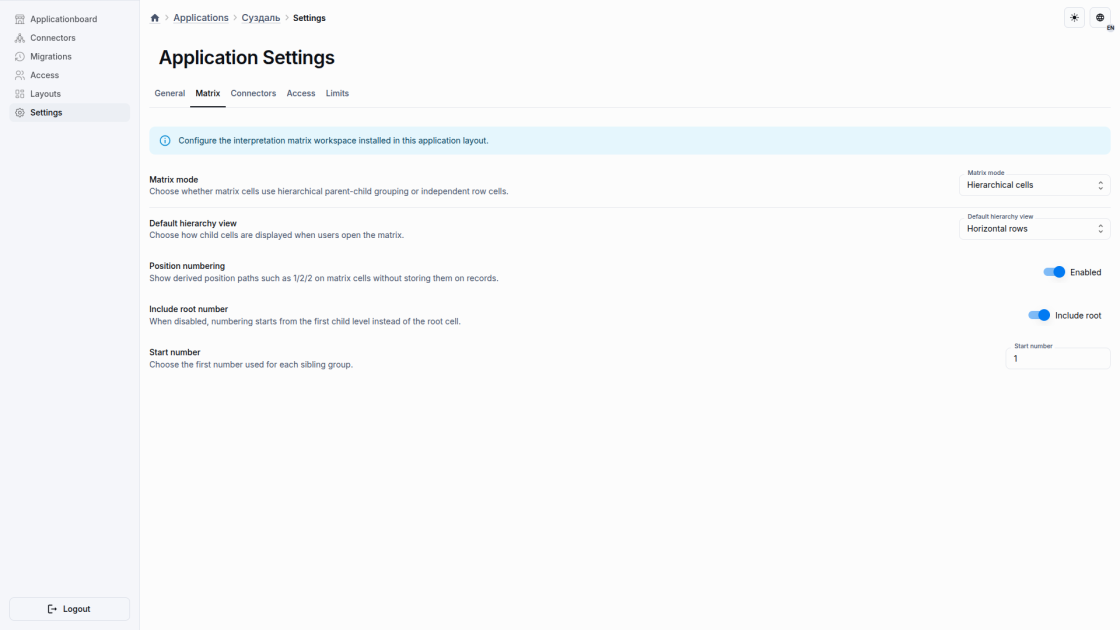Click the Matrix mode setting title
The width and height of the screenshot is (1120, 630).
point(174,179)
